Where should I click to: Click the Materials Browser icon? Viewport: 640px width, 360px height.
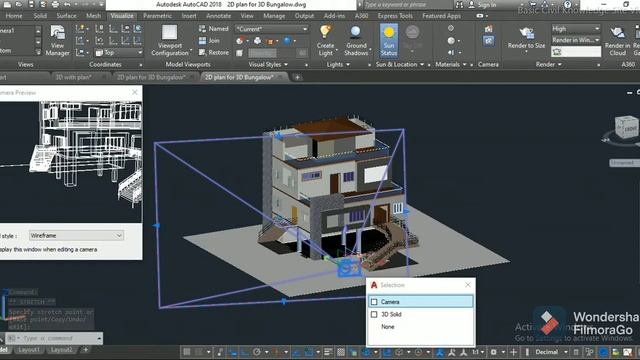click(451, 29)
